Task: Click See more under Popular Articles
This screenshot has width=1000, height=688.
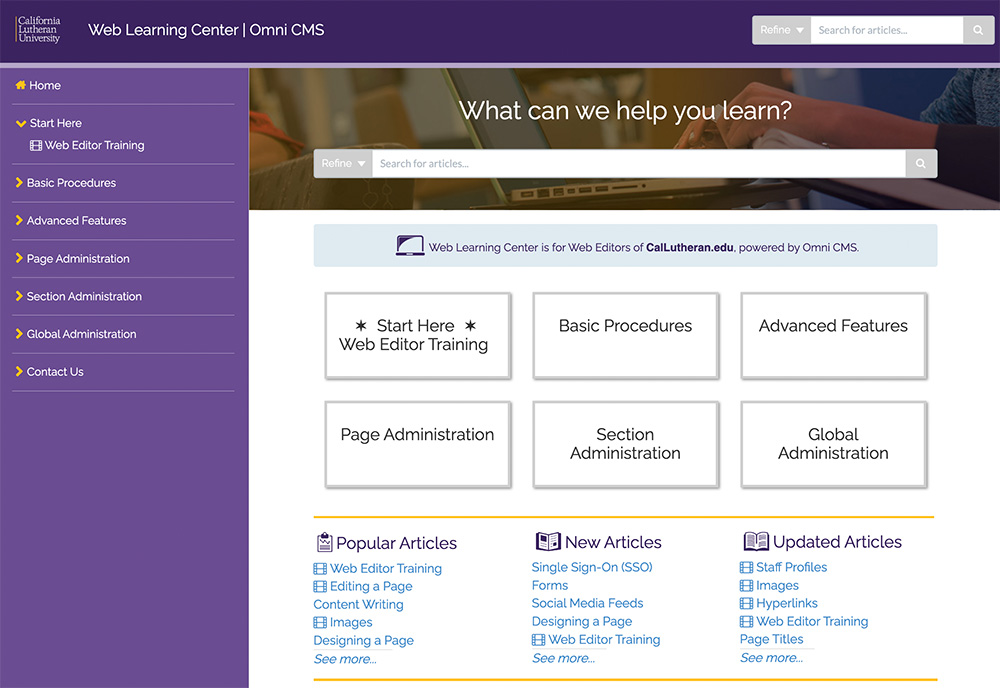Action: tap(345, 659)
